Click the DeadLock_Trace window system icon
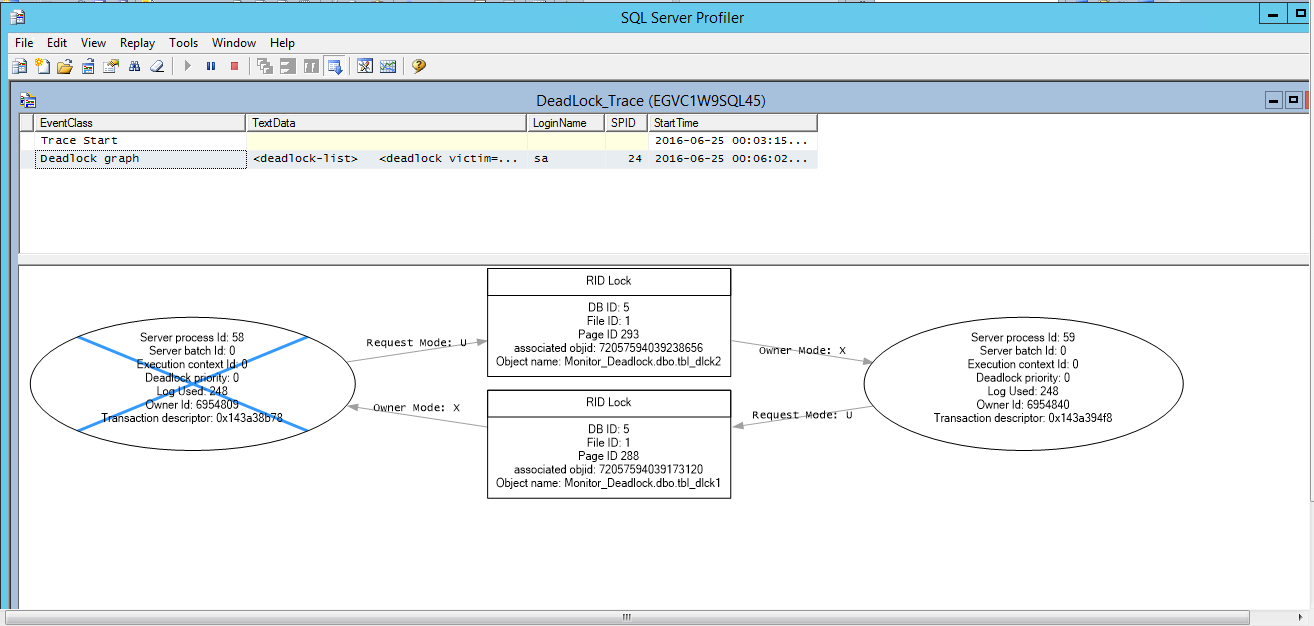 point(28,100)
